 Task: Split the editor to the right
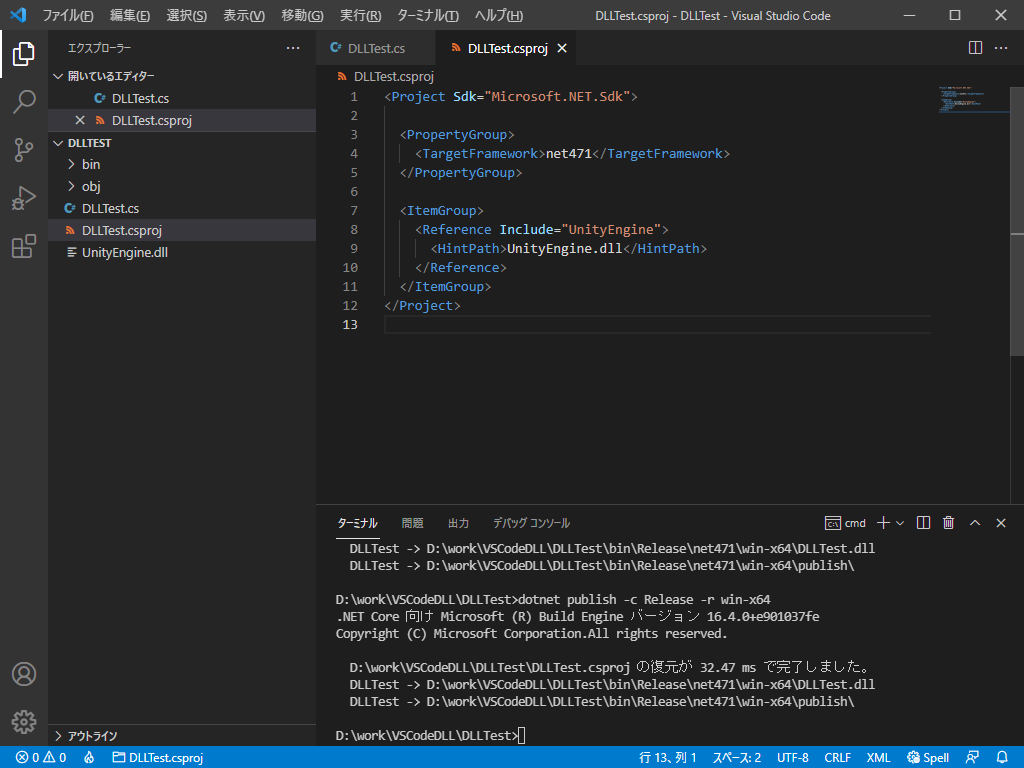coord(975,48)
